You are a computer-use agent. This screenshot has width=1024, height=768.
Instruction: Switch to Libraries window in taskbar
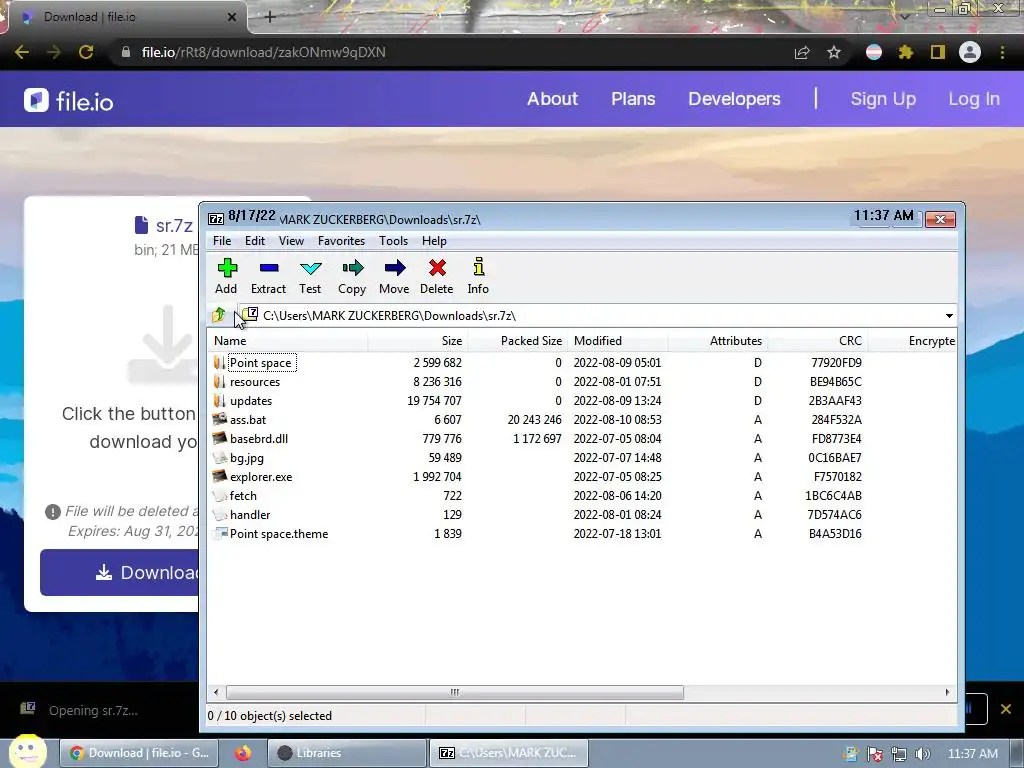click(x=347, y=753)
